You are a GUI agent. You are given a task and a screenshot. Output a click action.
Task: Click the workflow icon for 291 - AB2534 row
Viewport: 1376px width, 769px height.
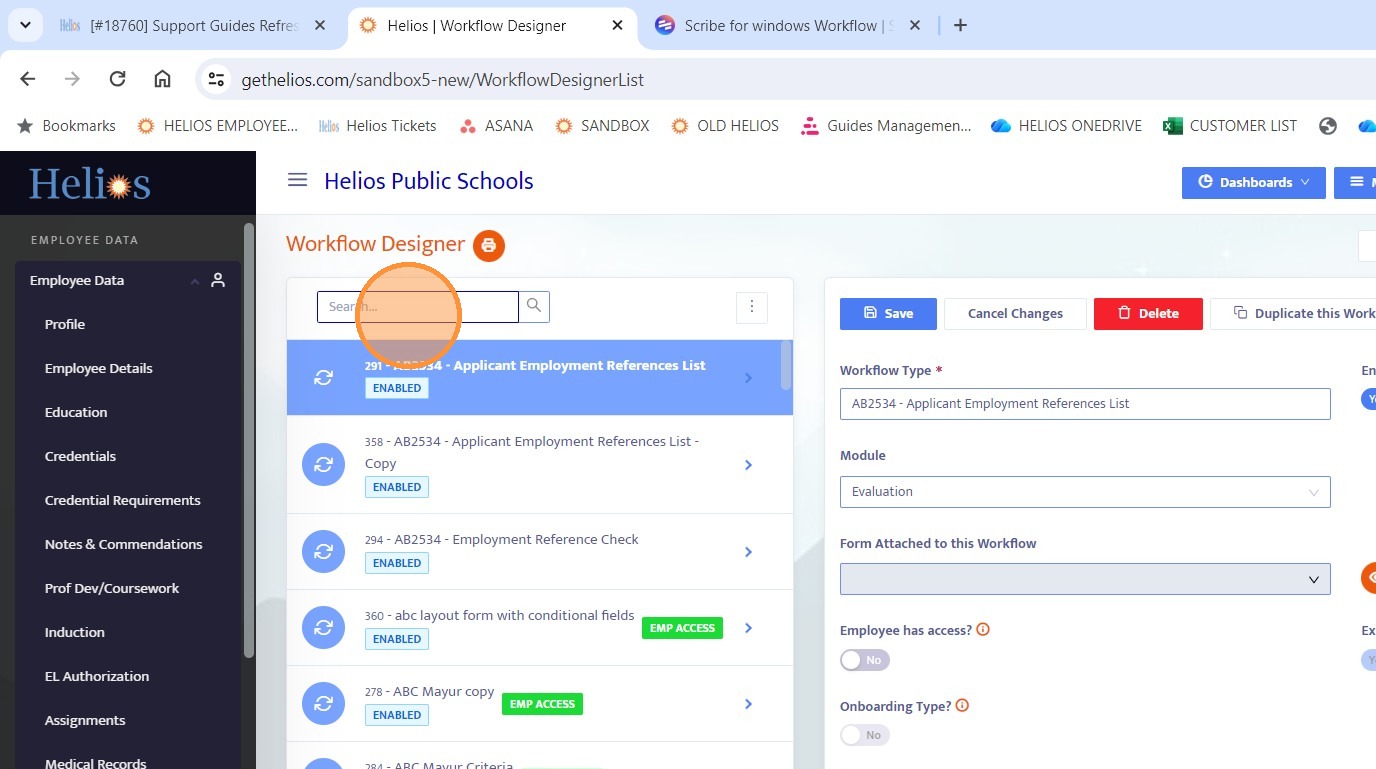(324, 378)
